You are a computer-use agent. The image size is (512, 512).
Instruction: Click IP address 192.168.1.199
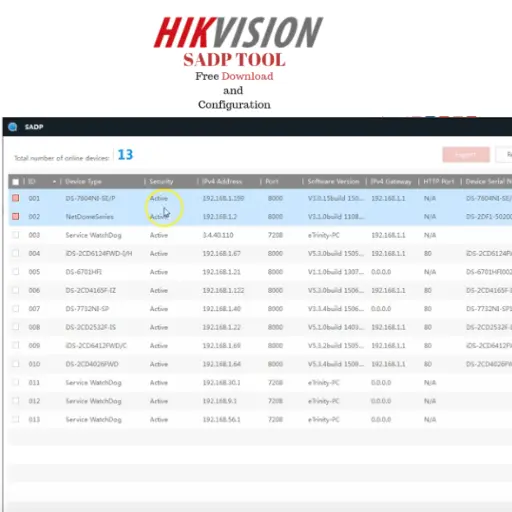[x=223, y=198]
